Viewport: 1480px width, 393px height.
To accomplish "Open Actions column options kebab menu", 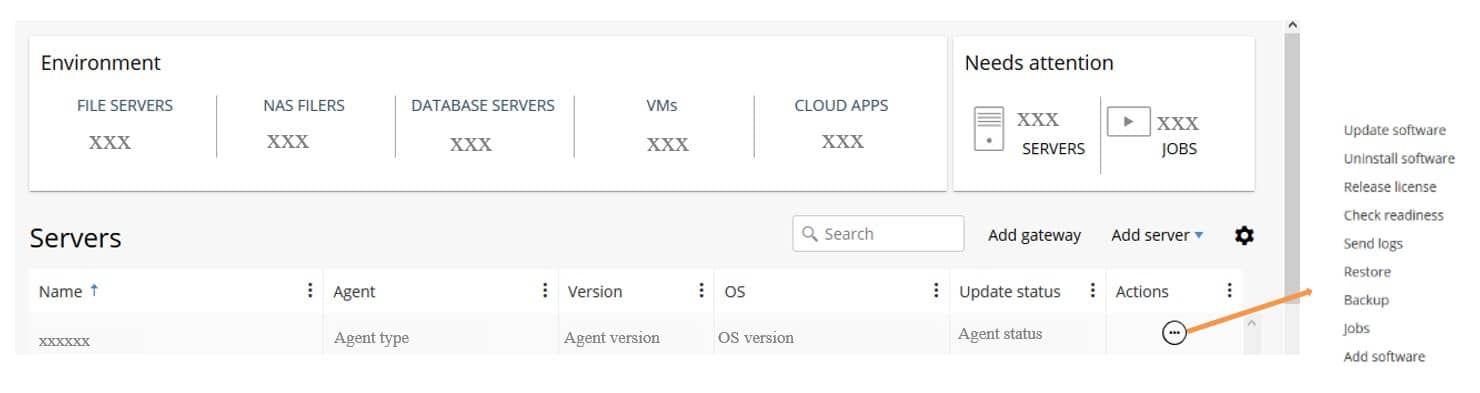I will (1229, 290).
